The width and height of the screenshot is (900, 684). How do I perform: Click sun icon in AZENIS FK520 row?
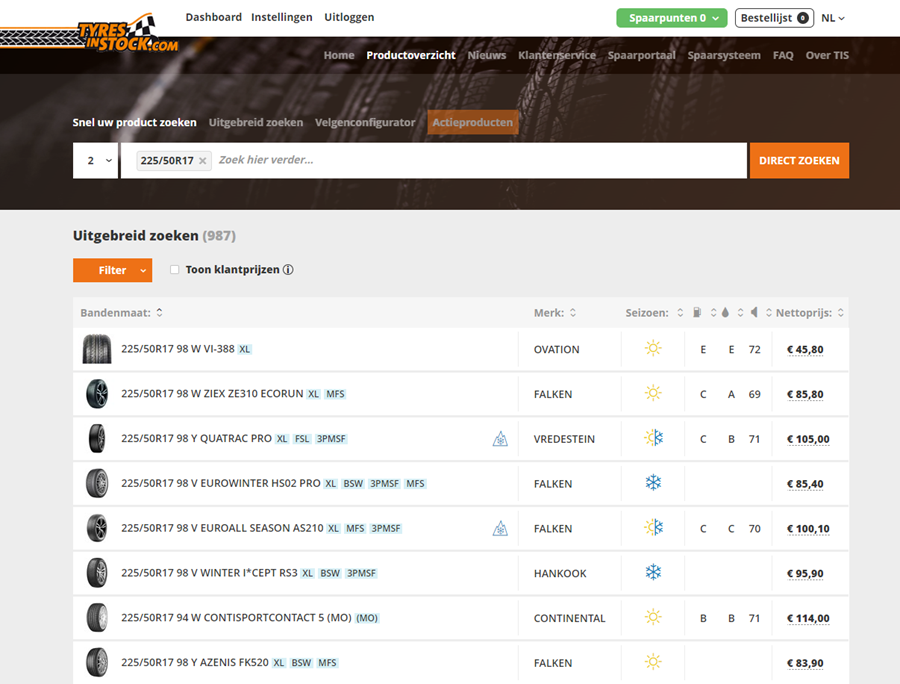(653, 662)
